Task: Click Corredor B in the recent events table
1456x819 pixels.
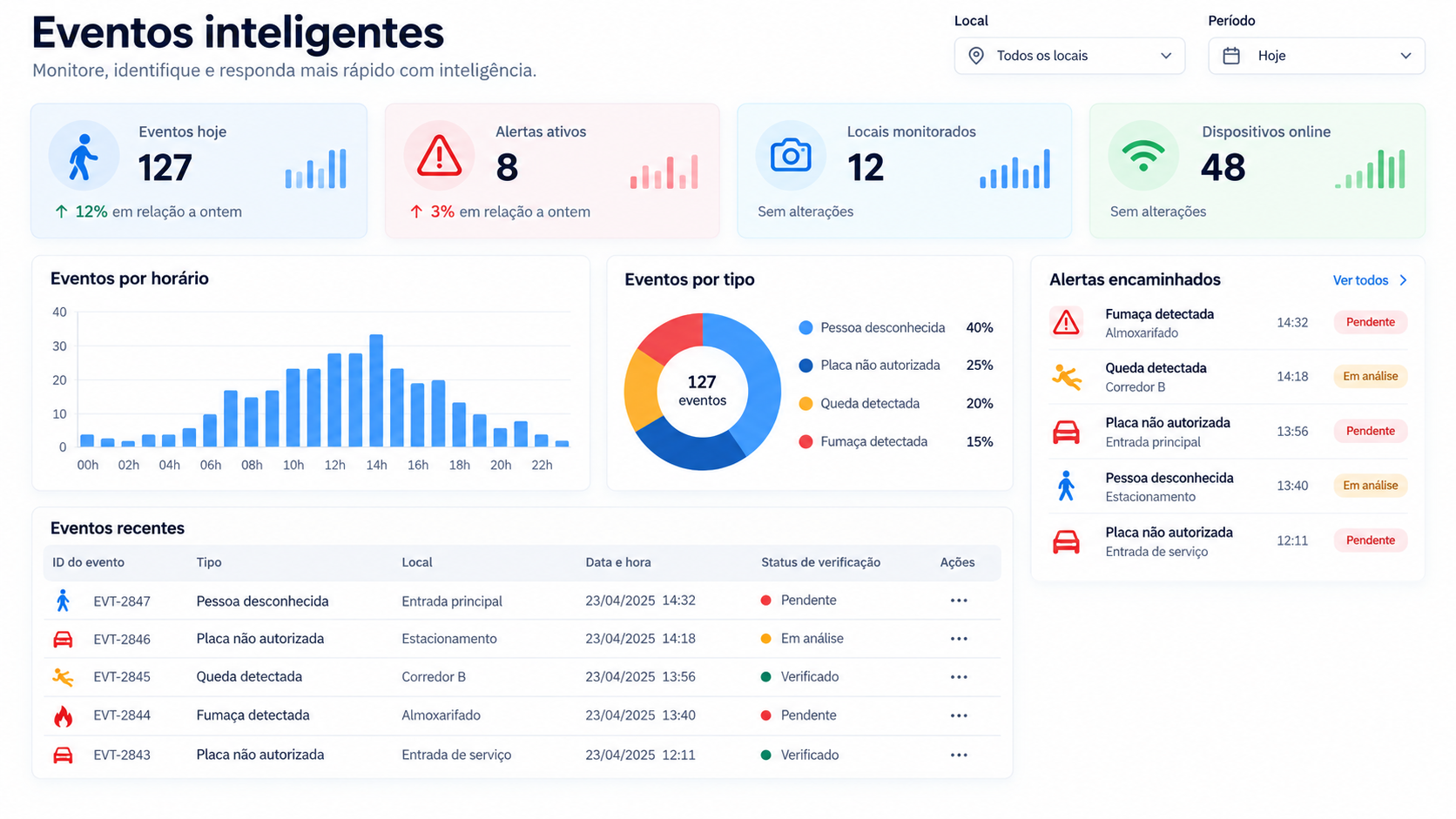Action: [x=434, y=677]
